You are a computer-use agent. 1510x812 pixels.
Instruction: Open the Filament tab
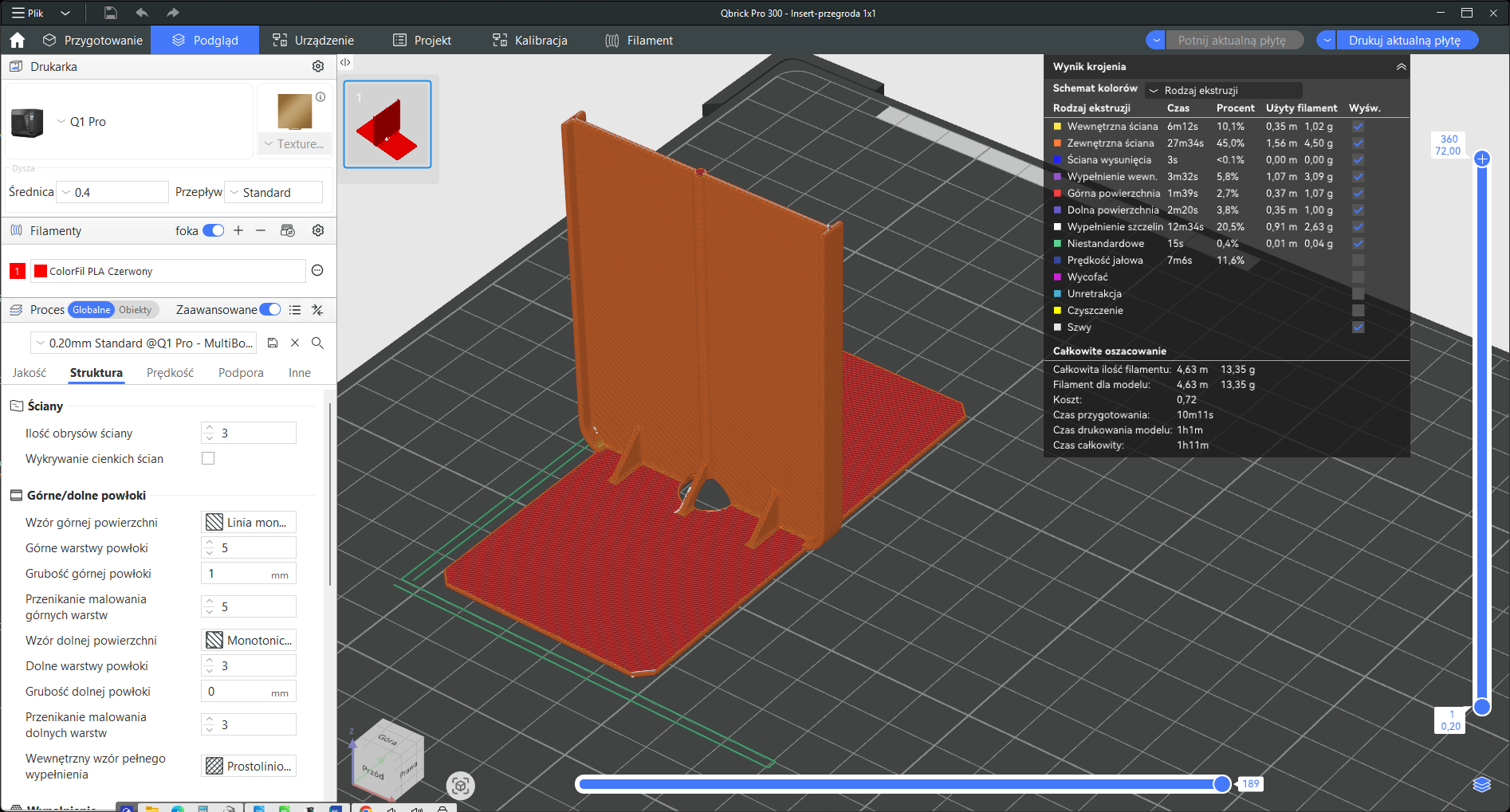pos(639,40)
